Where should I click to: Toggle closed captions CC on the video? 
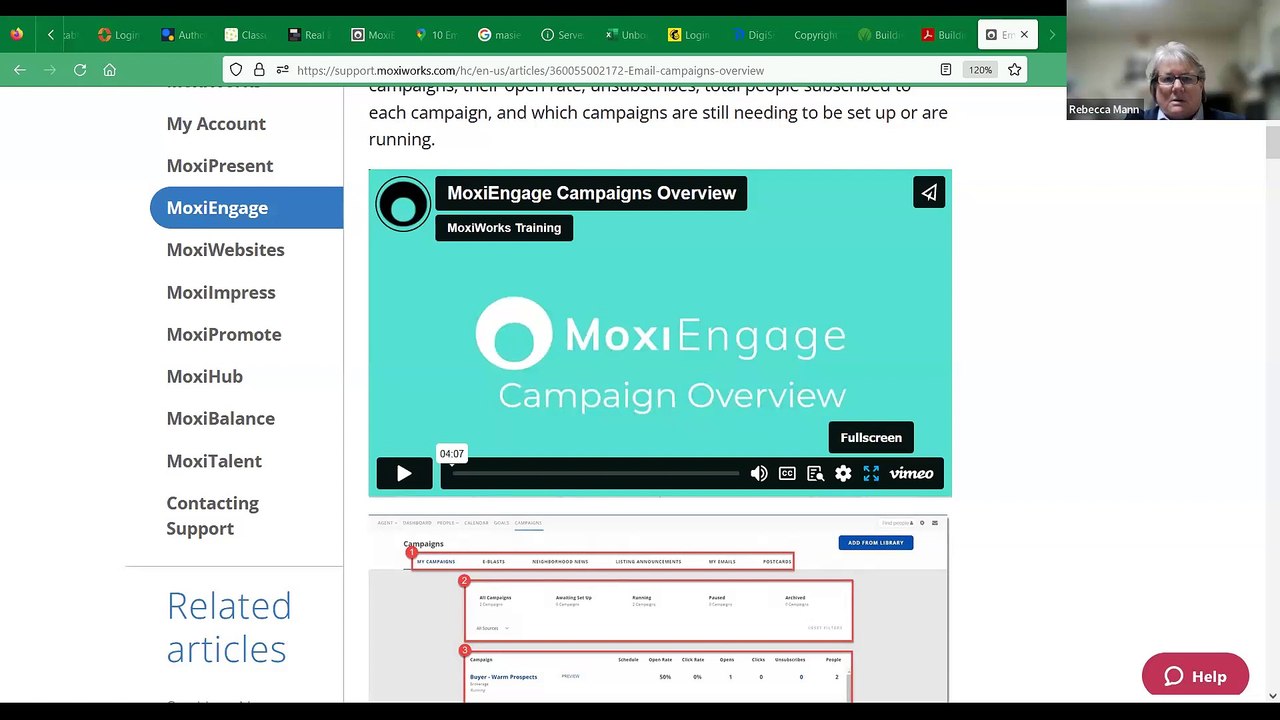[x=787, y=474]
